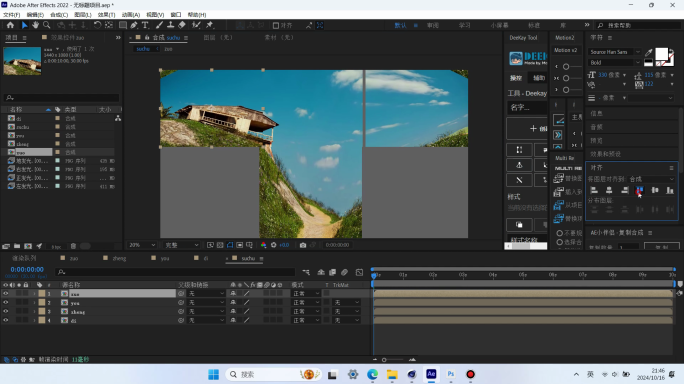Select the Zoom magnifier tool
The image size is (684, 384).
pos(47,25)
